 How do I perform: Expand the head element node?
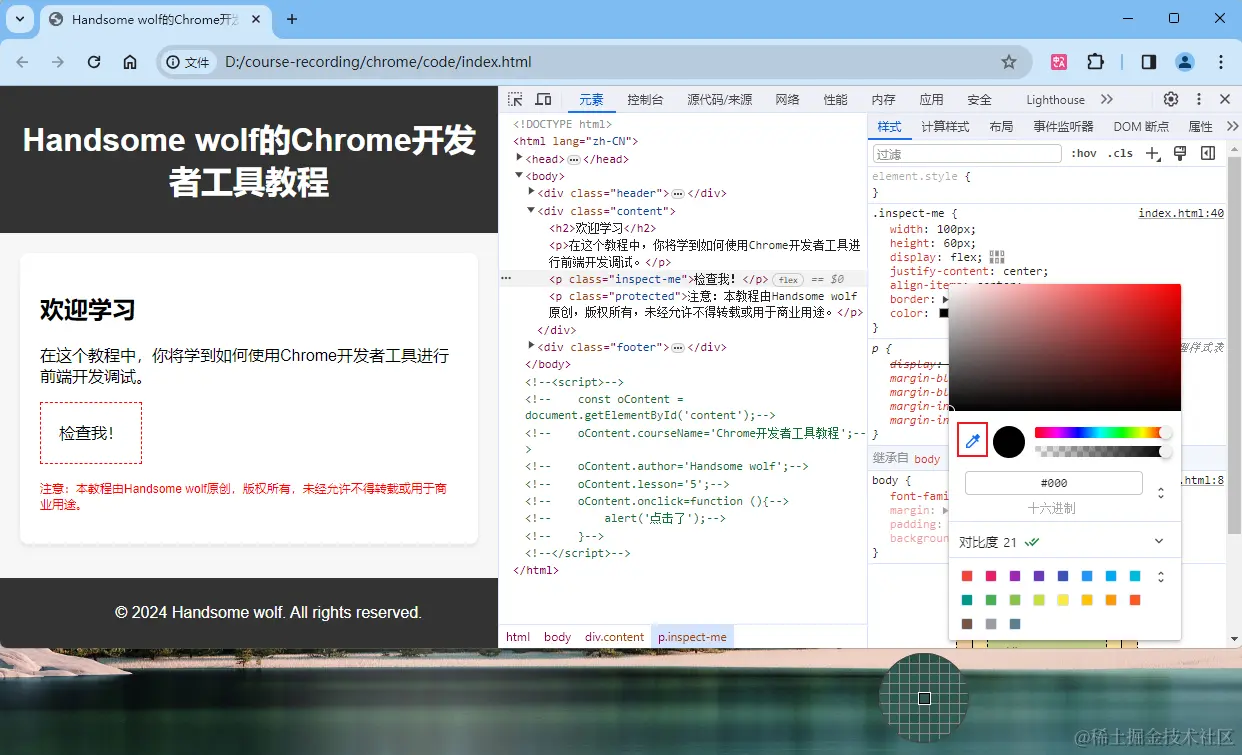tap(520, 158)
